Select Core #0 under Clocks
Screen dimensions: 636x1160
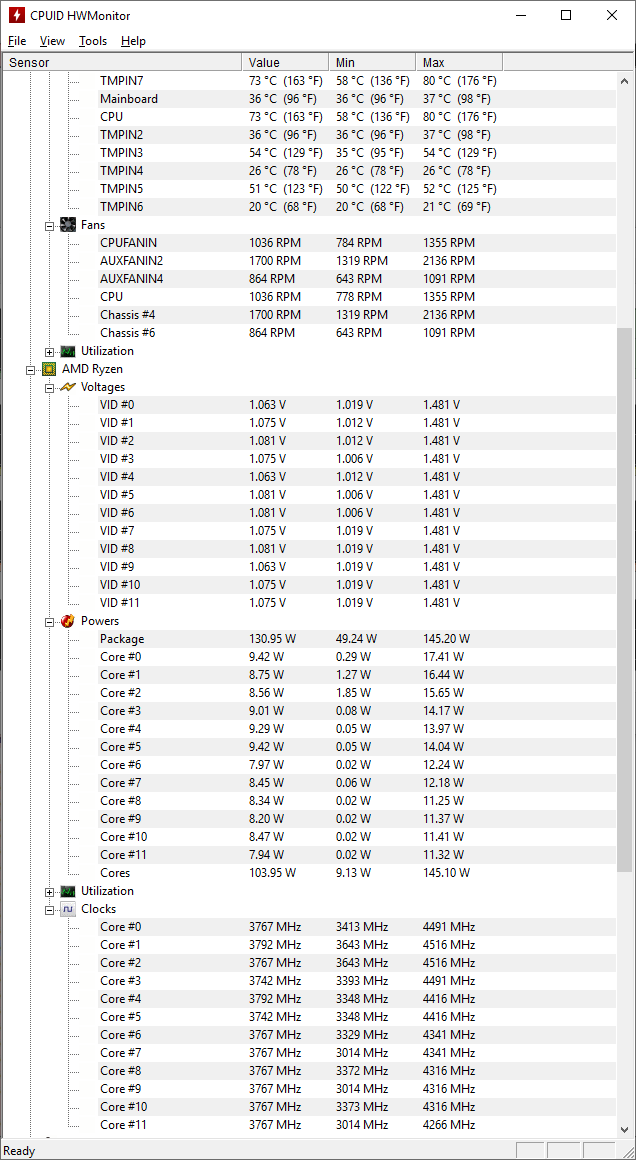coord(356,926)
